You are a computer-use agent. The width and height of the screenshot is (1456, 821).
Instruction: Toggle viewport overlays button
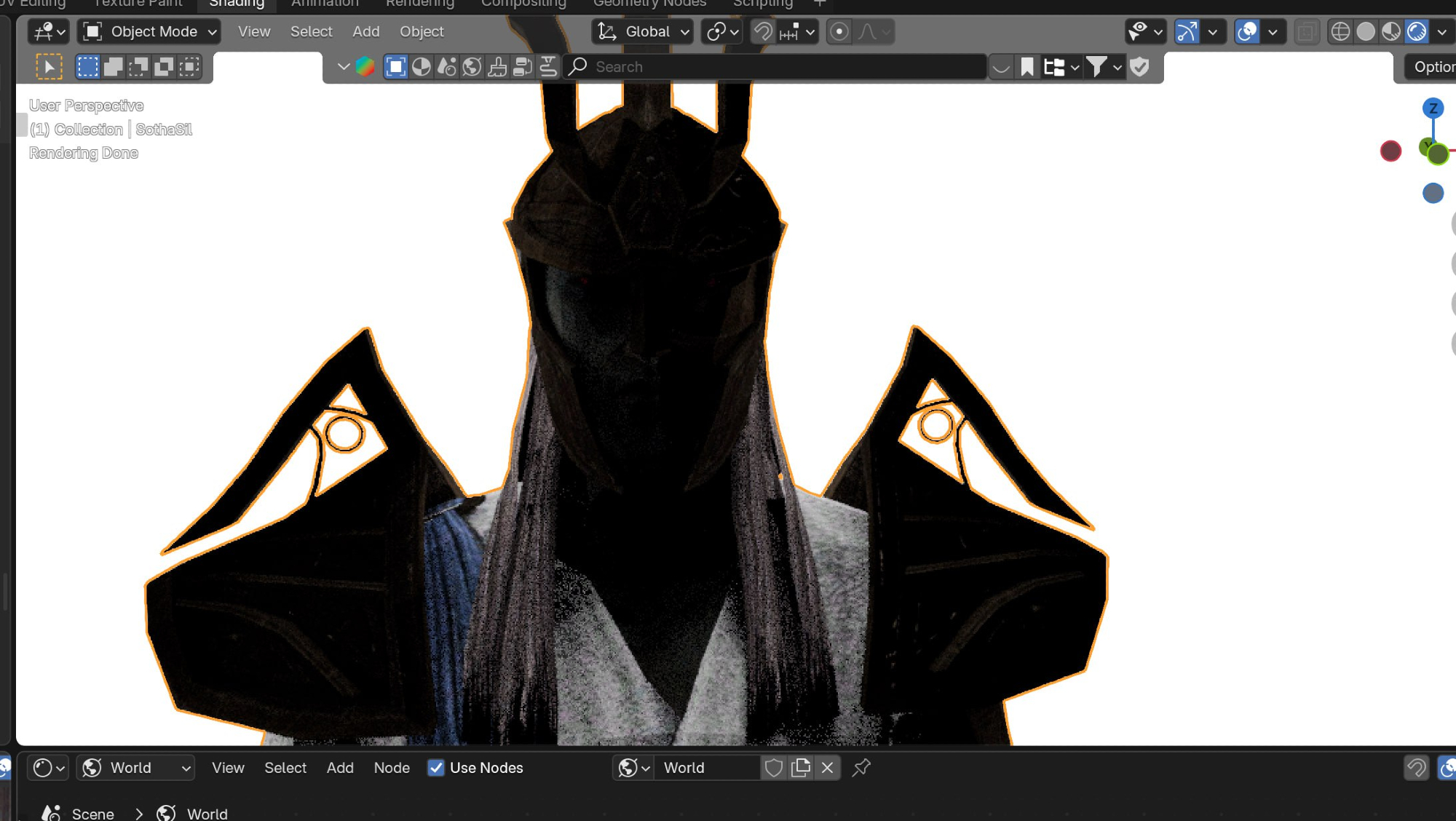point(1247,31)
